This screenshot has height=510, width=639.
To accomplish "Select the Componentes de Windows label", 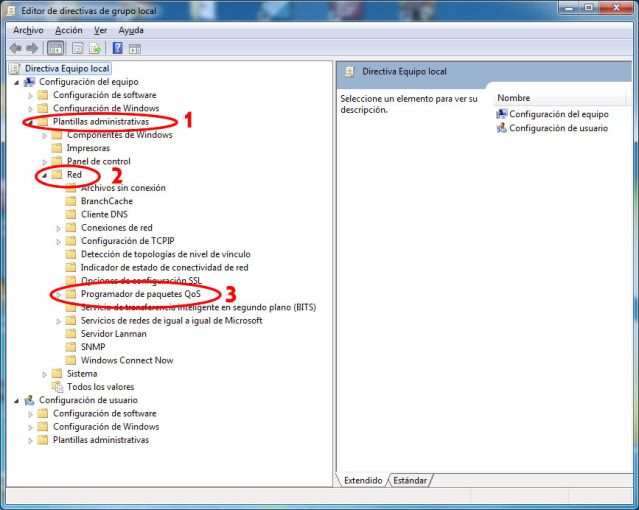I will pos(119,135).
